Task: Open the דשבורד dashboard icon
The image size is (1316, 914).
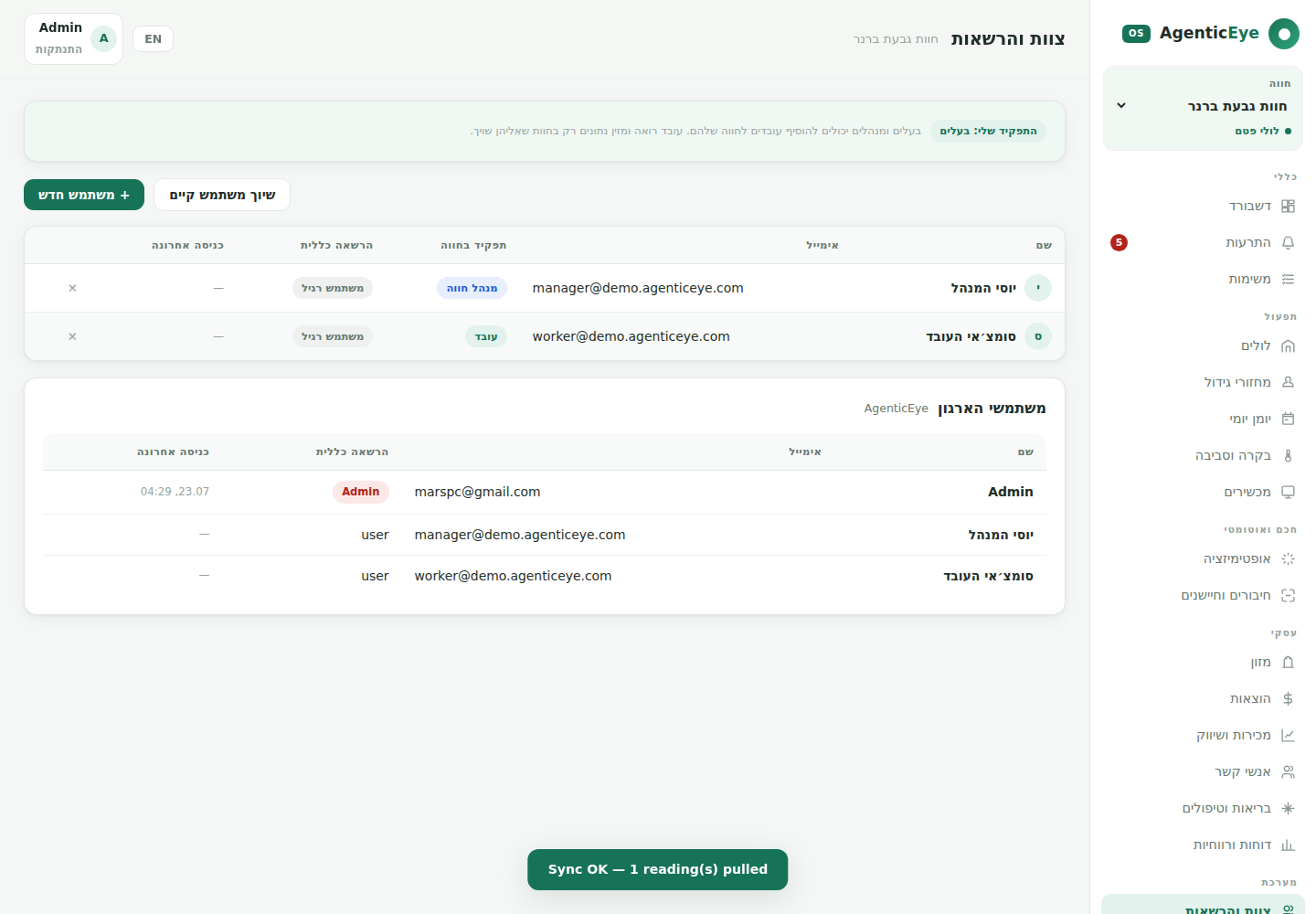Action: pos(1288,206)
